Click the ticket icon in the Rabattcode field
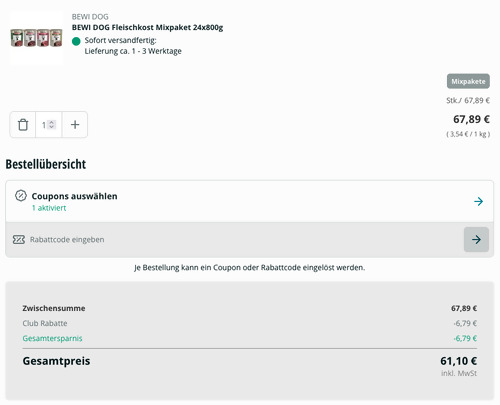The image size is (500, 405). pyautogui.click(x=19, y=239)
